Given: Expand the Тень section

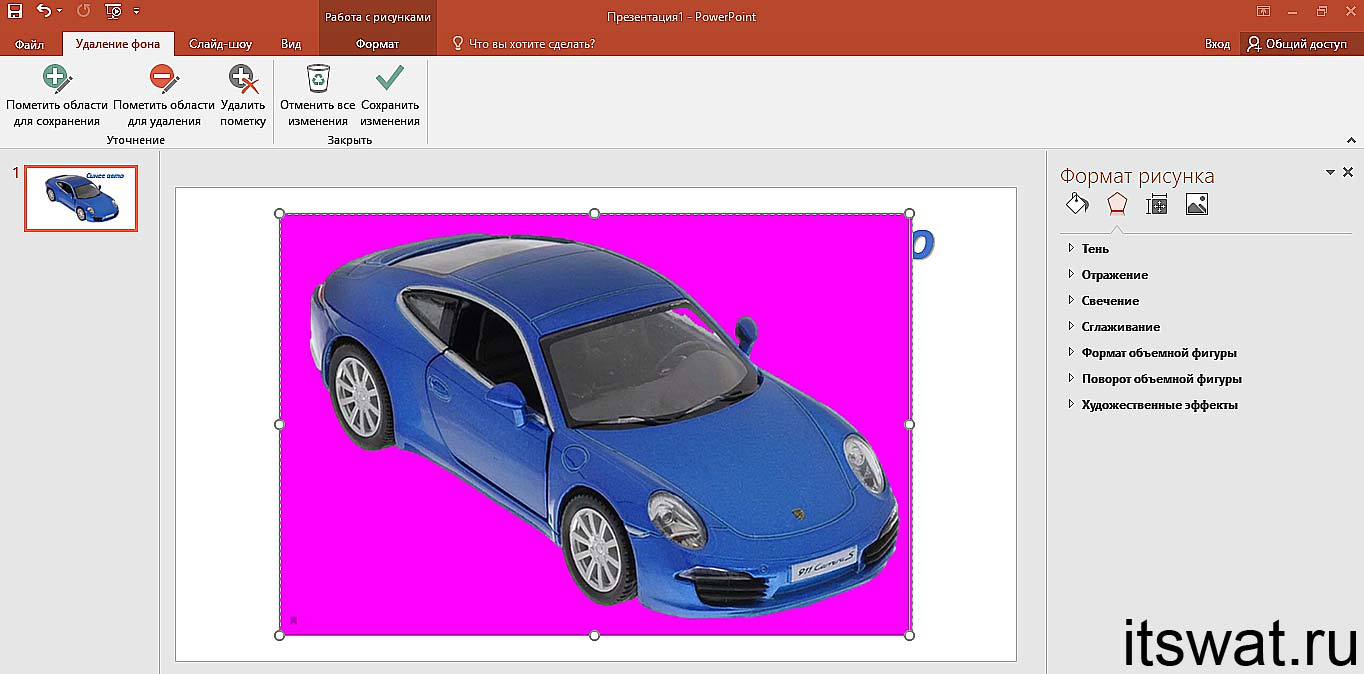Looking at the screenshot, I should (1095, 248).
